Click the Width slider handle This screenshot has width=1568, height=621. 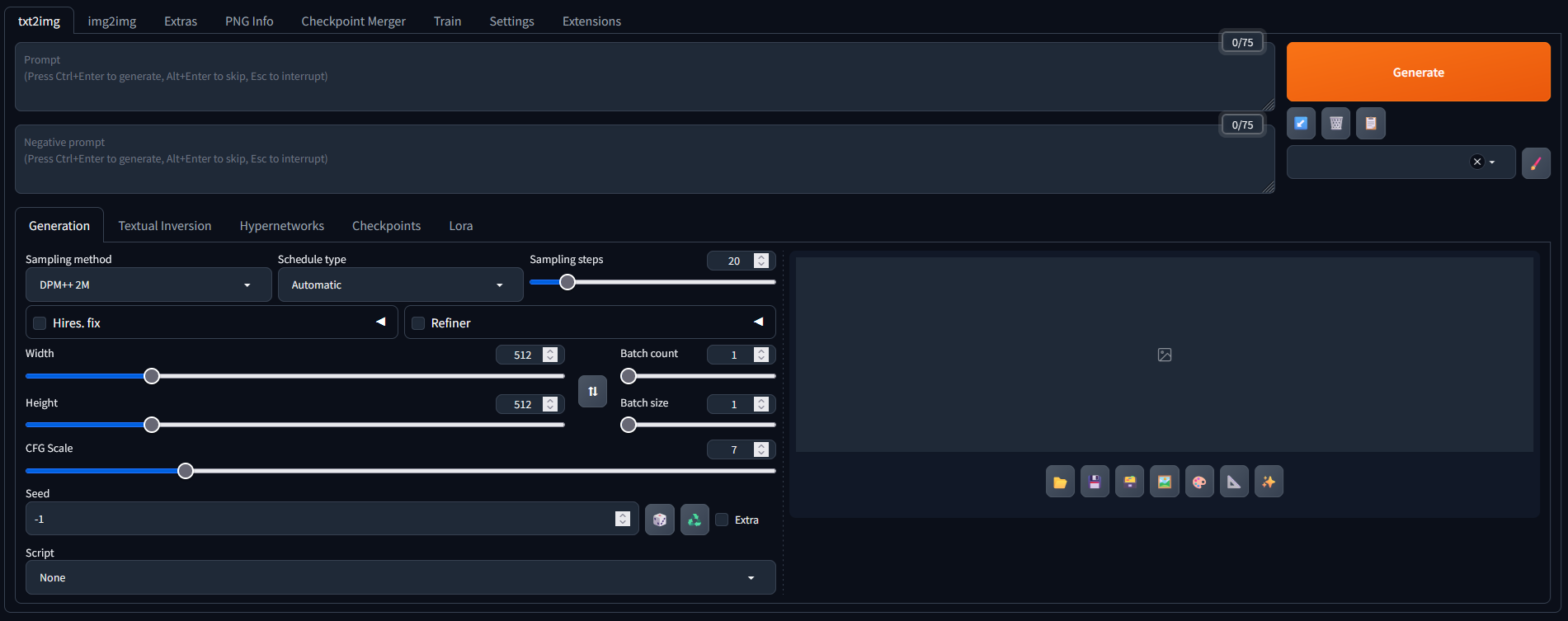152,376
